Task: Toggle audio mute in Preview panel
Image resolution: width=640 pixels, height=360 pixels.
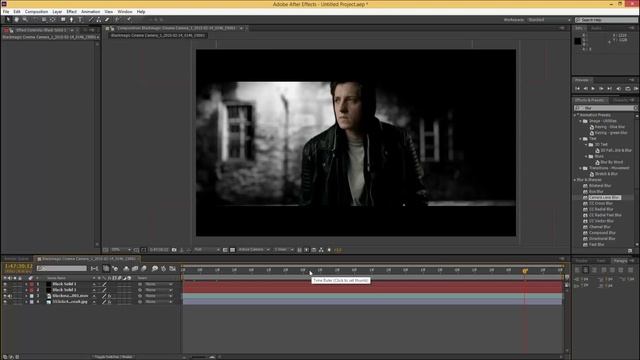Action: pos(619,89)
